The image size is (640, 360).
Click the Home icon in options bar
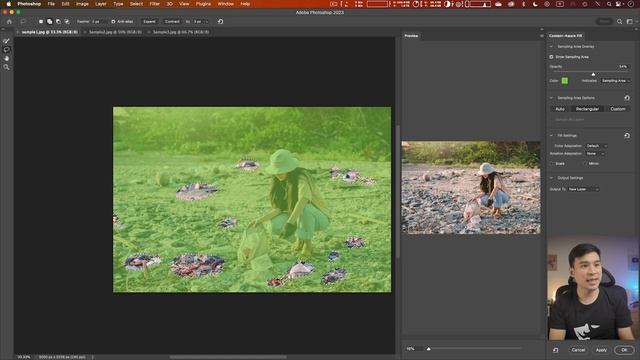pos(9,21)
